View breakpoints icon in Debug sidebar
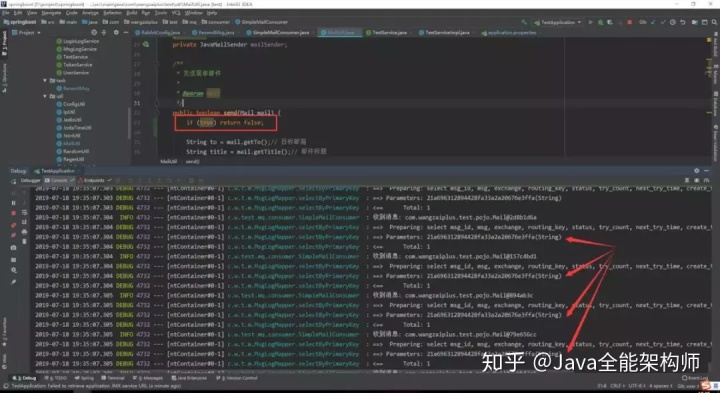The height and width of the screenshot is (393, 720). (x=13, y=225)
